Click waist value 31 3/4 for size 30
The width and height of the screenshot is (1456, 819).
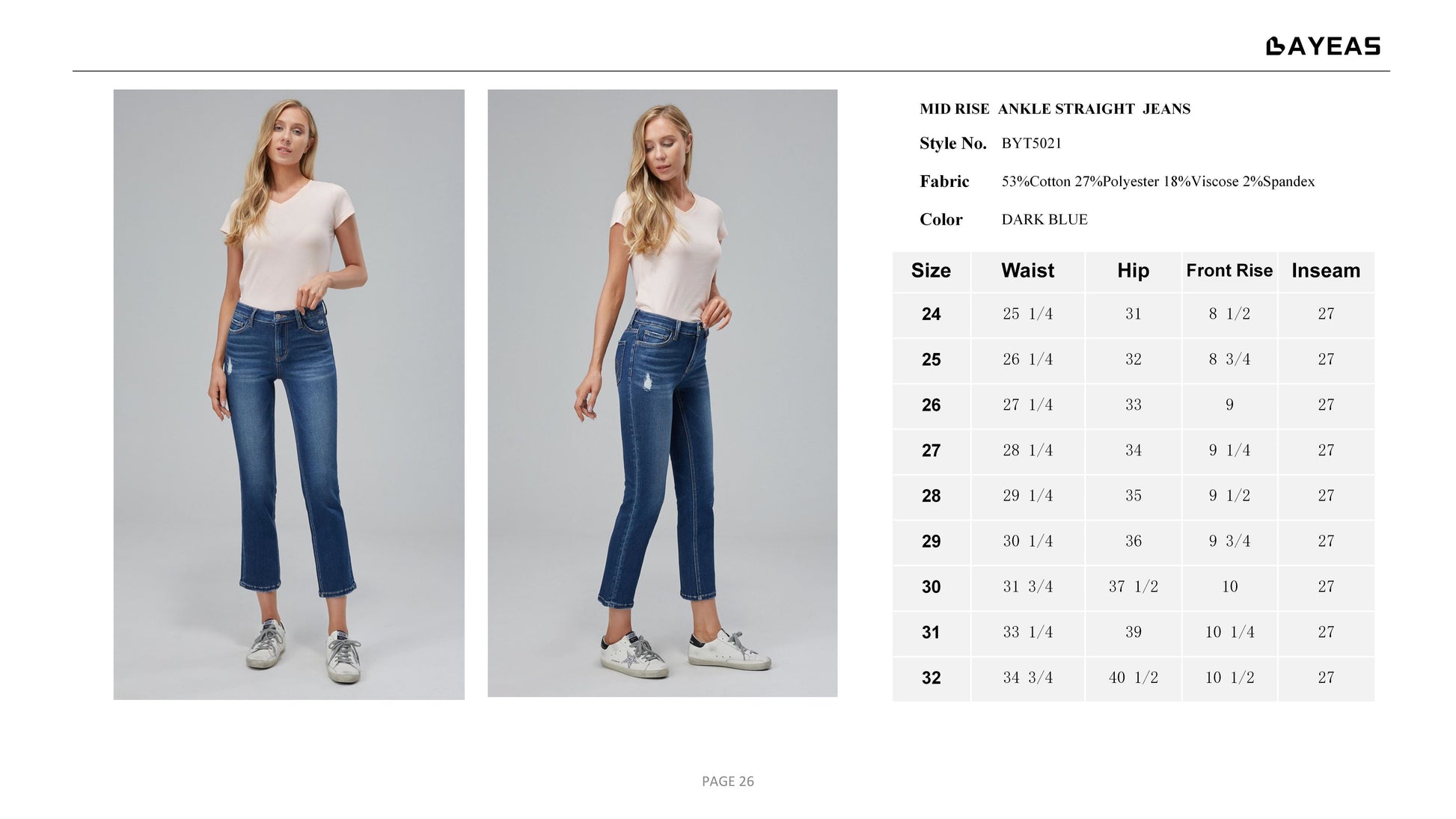tap(1027, 586)
